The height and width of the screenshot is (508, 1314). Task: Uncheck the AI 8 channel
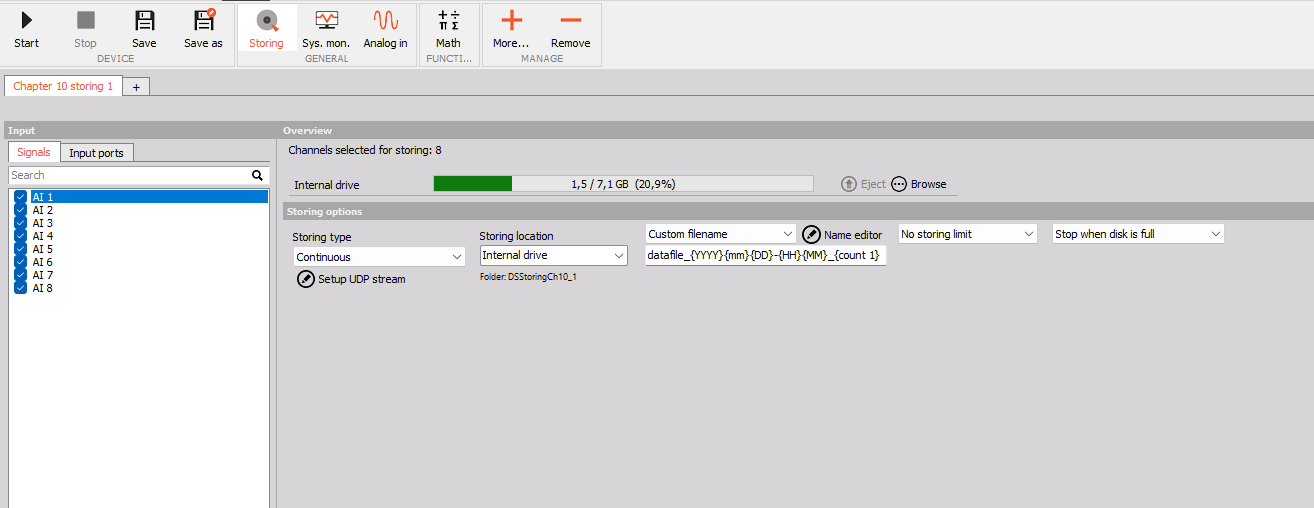[20, 288]
